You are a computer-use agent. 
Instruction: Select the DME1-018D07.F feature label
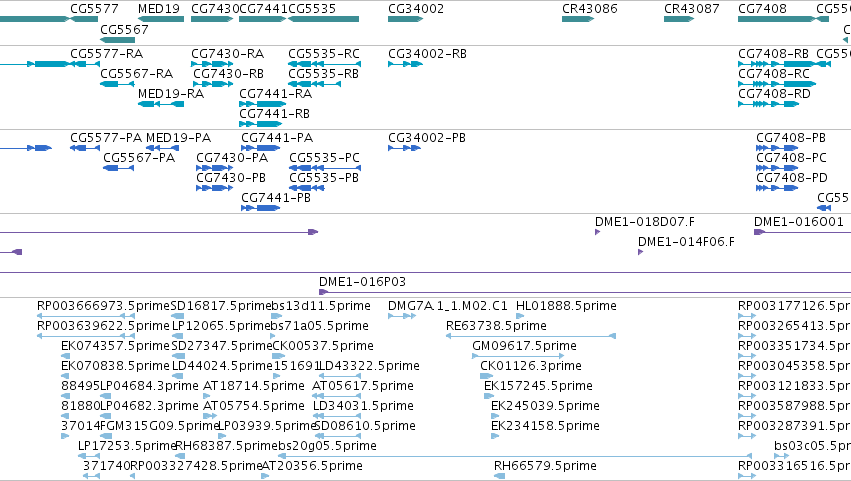click(x=645, y=221)
